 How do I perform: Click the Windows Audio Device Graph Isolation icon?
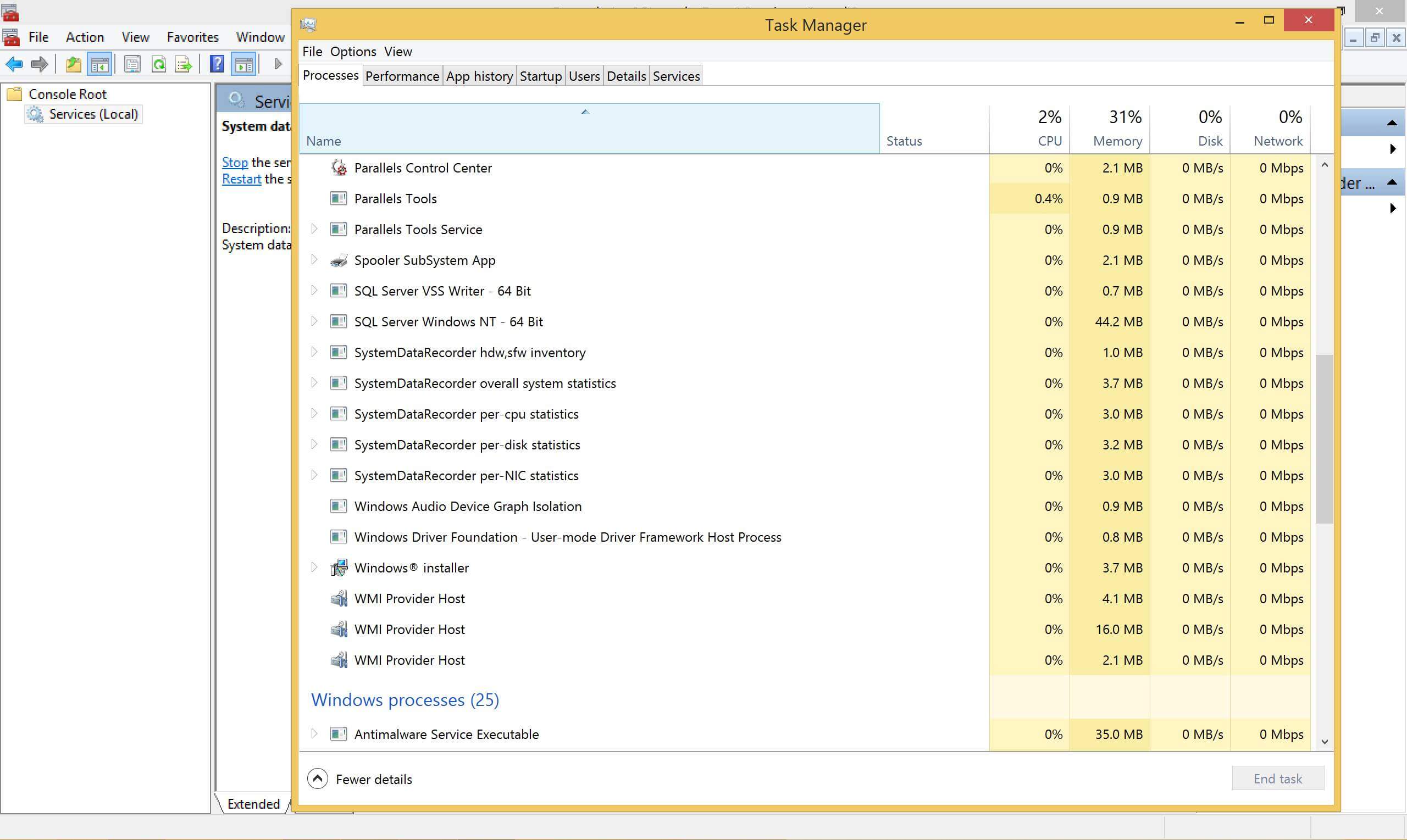tap(339, 506)
